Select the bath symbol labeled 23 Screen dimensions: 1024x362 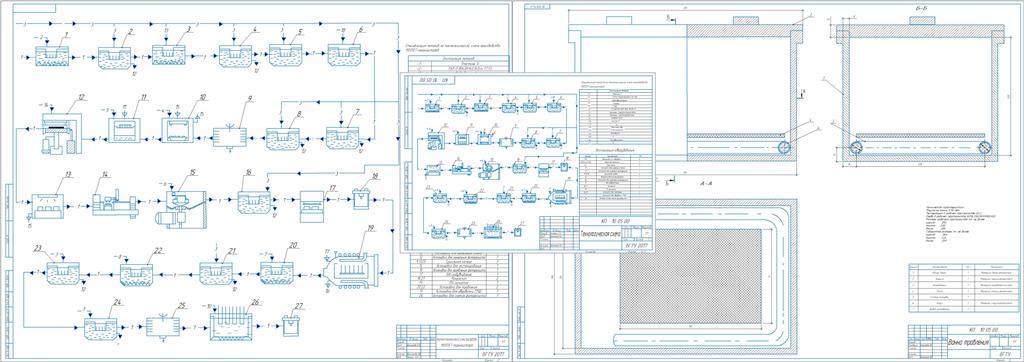(x=63, y=273)
